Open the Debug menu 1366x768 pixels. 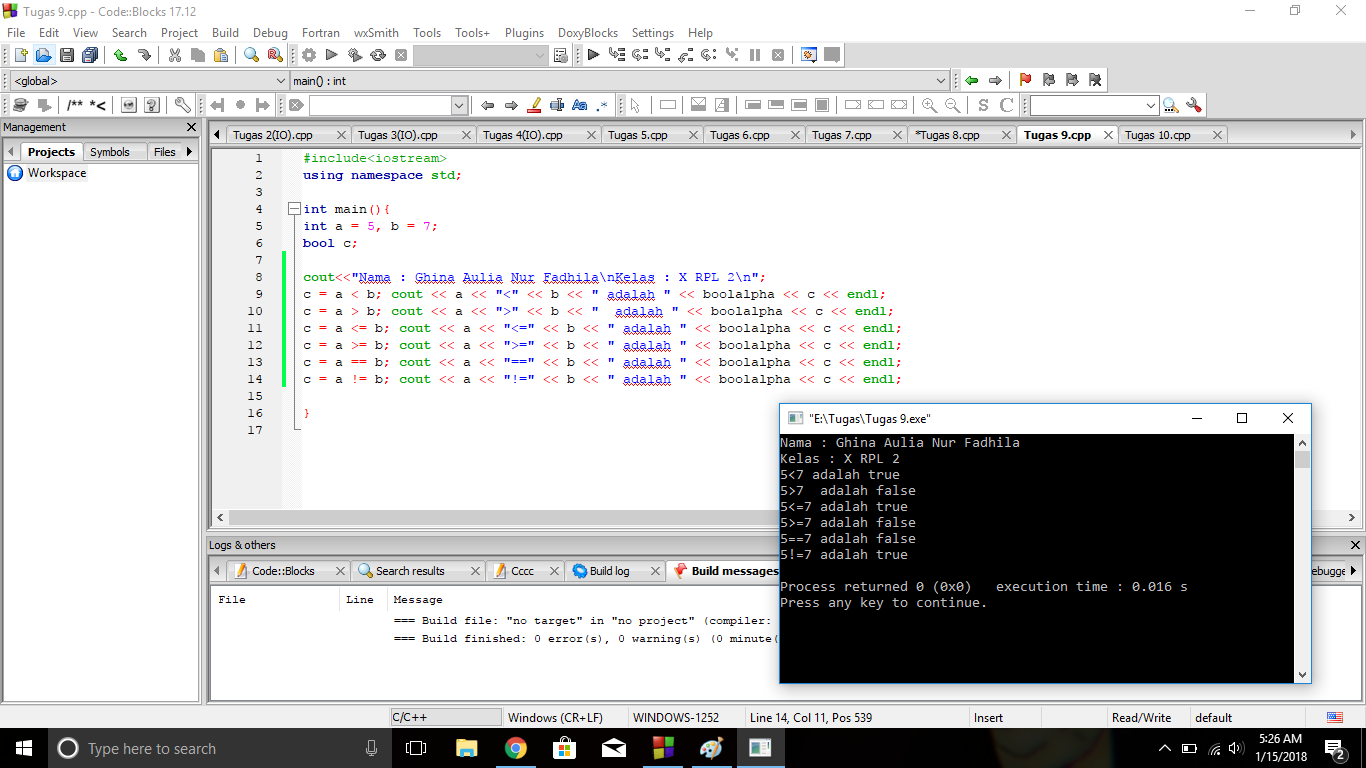pyautogui.click(x=270, y=33)
